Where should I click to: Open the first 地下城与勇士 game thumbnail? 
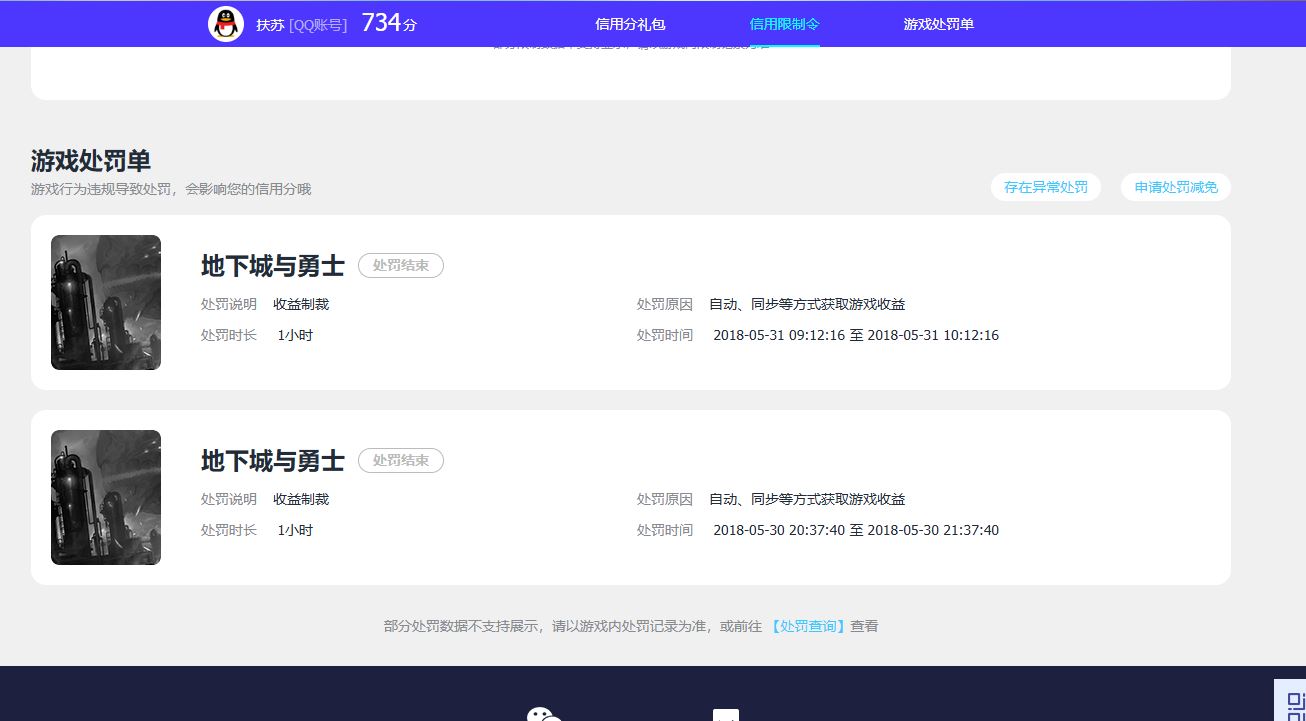(106, 302)
